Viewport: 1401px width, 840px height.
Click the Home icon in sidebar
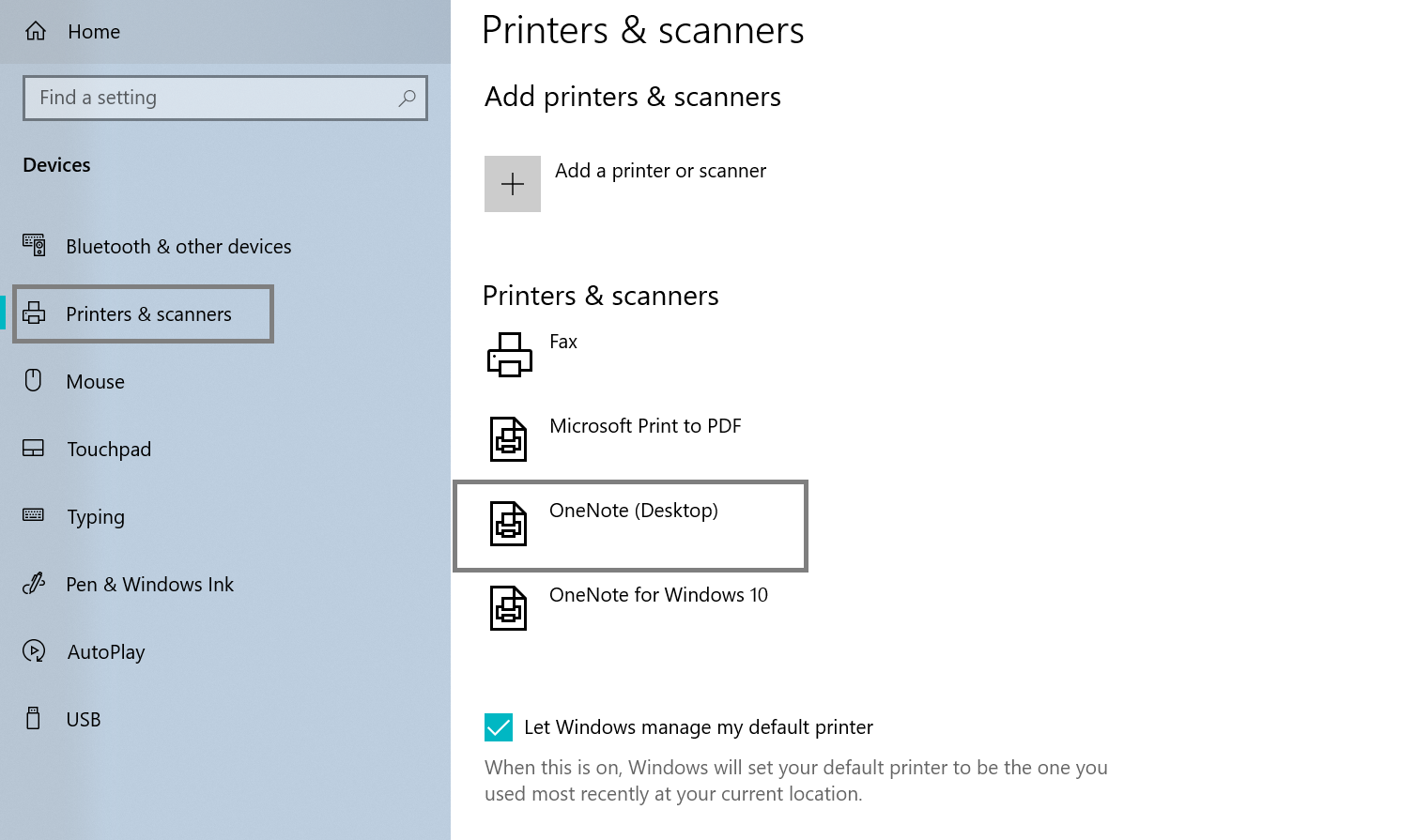[x=36, y=31]
